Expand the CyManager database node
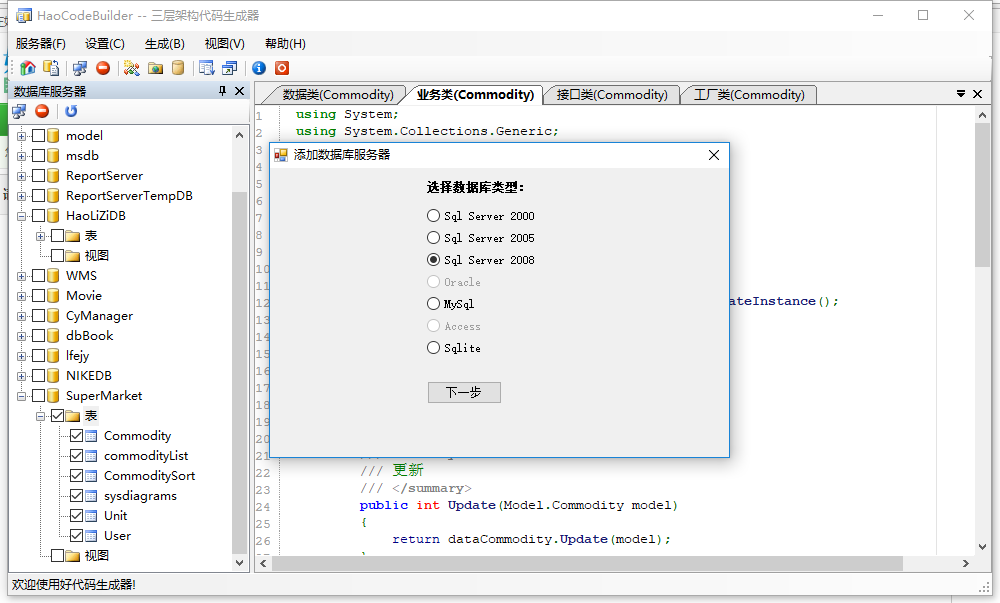 [22, 316]
